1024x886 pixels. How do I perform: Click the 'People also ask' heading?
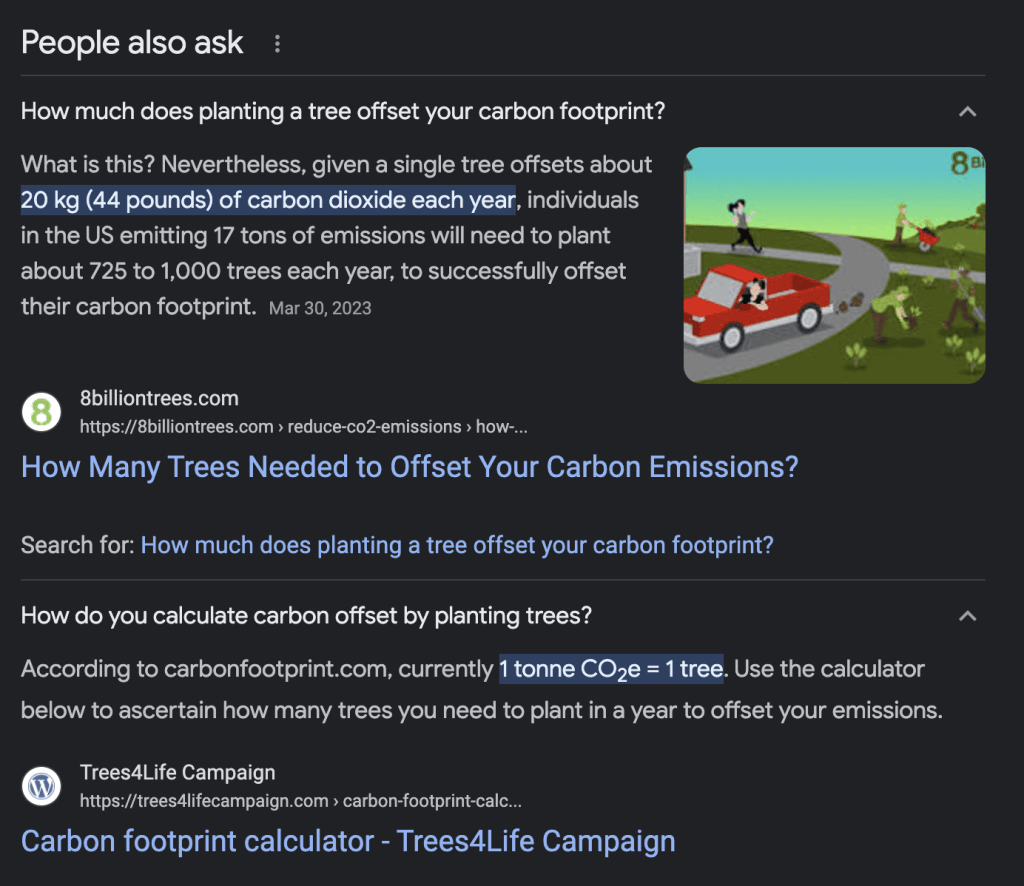[132, 43]
